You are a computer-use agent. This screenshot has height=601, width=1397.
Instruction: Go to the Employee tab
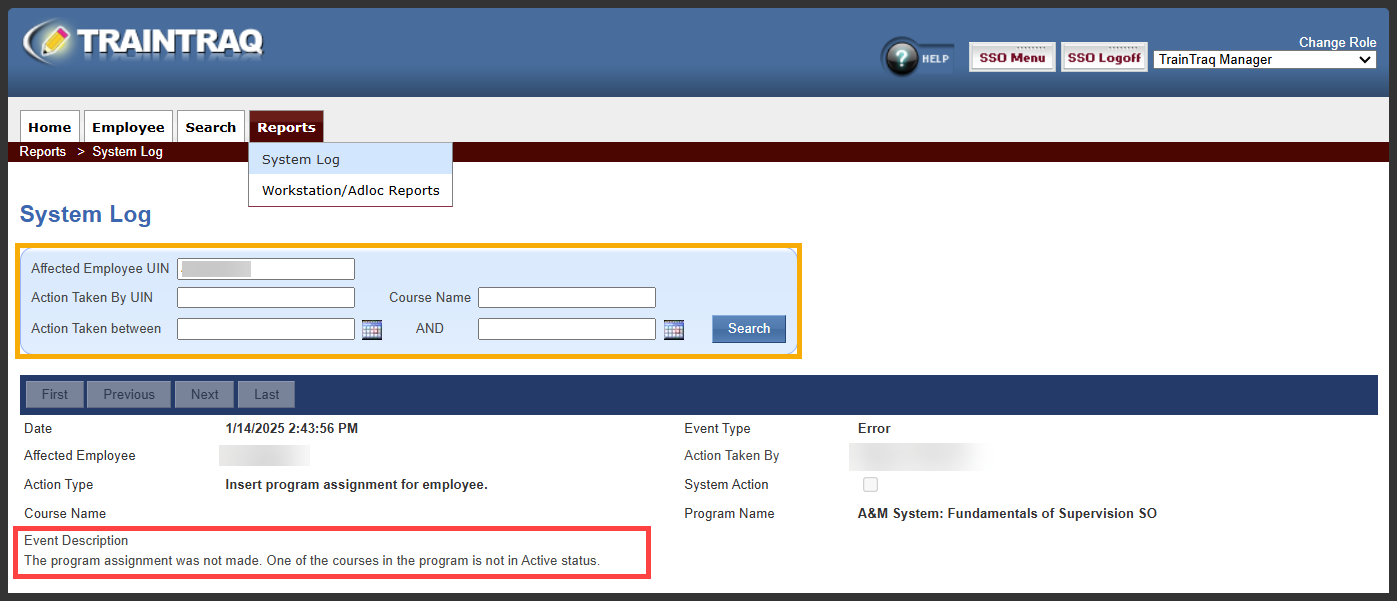128,127
